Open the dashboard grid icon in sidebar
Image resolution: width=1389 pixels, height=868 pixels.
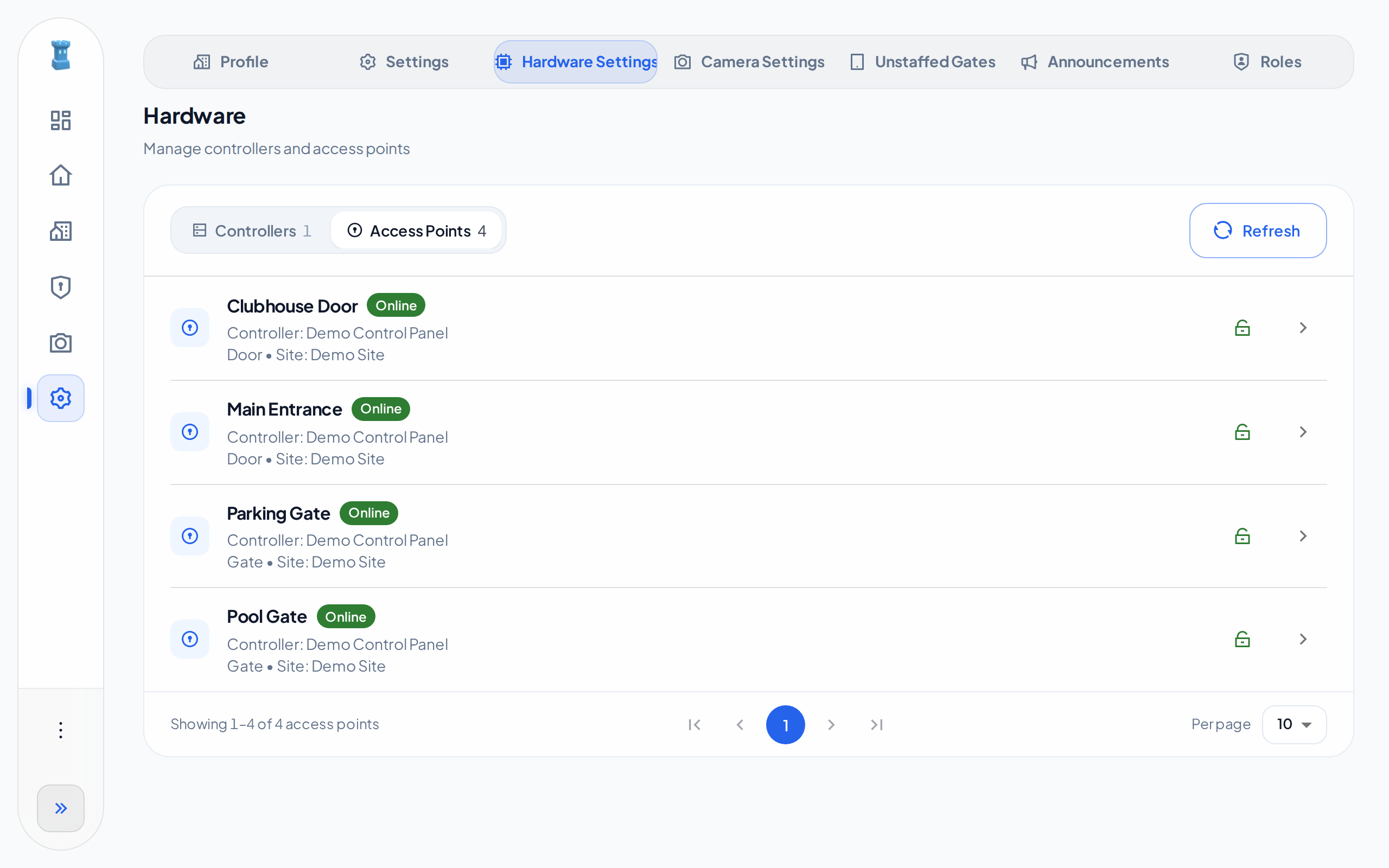61,120
